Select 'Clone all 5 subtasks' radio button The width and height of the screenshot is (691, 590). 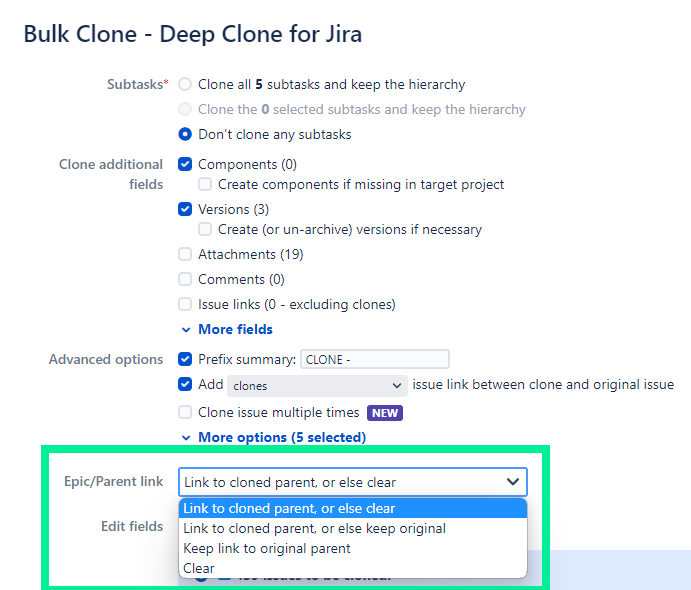pos(185,84)
